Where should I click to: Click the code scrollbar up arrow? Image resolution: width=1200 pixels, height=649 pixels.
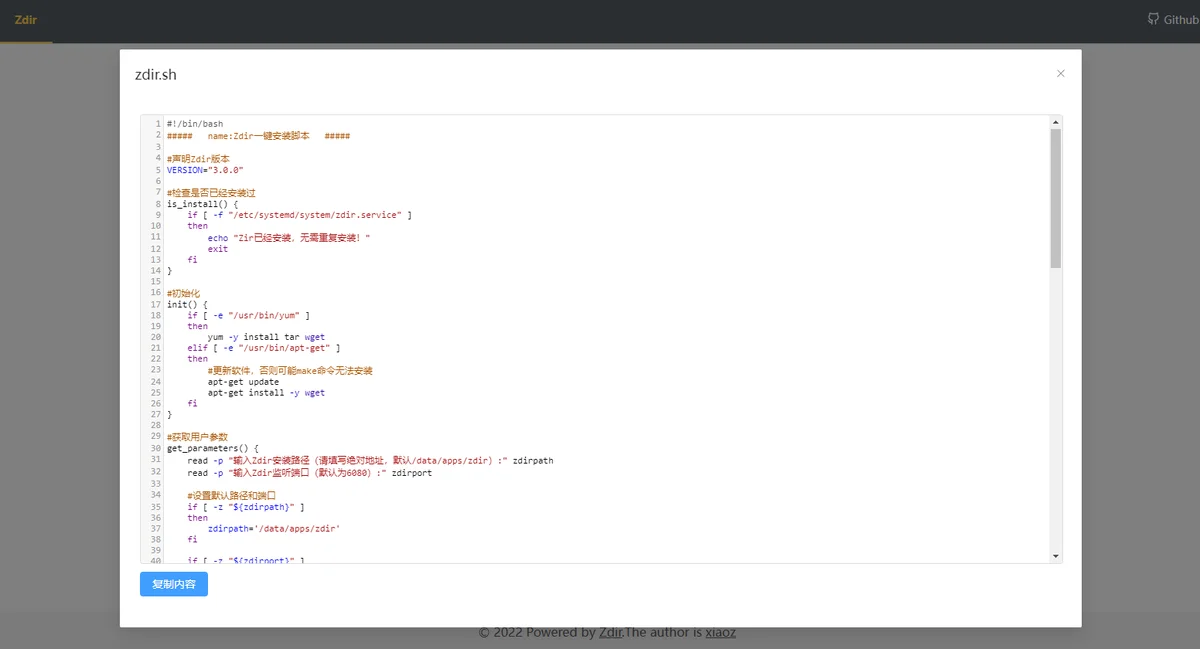(x=1055, y=122)
